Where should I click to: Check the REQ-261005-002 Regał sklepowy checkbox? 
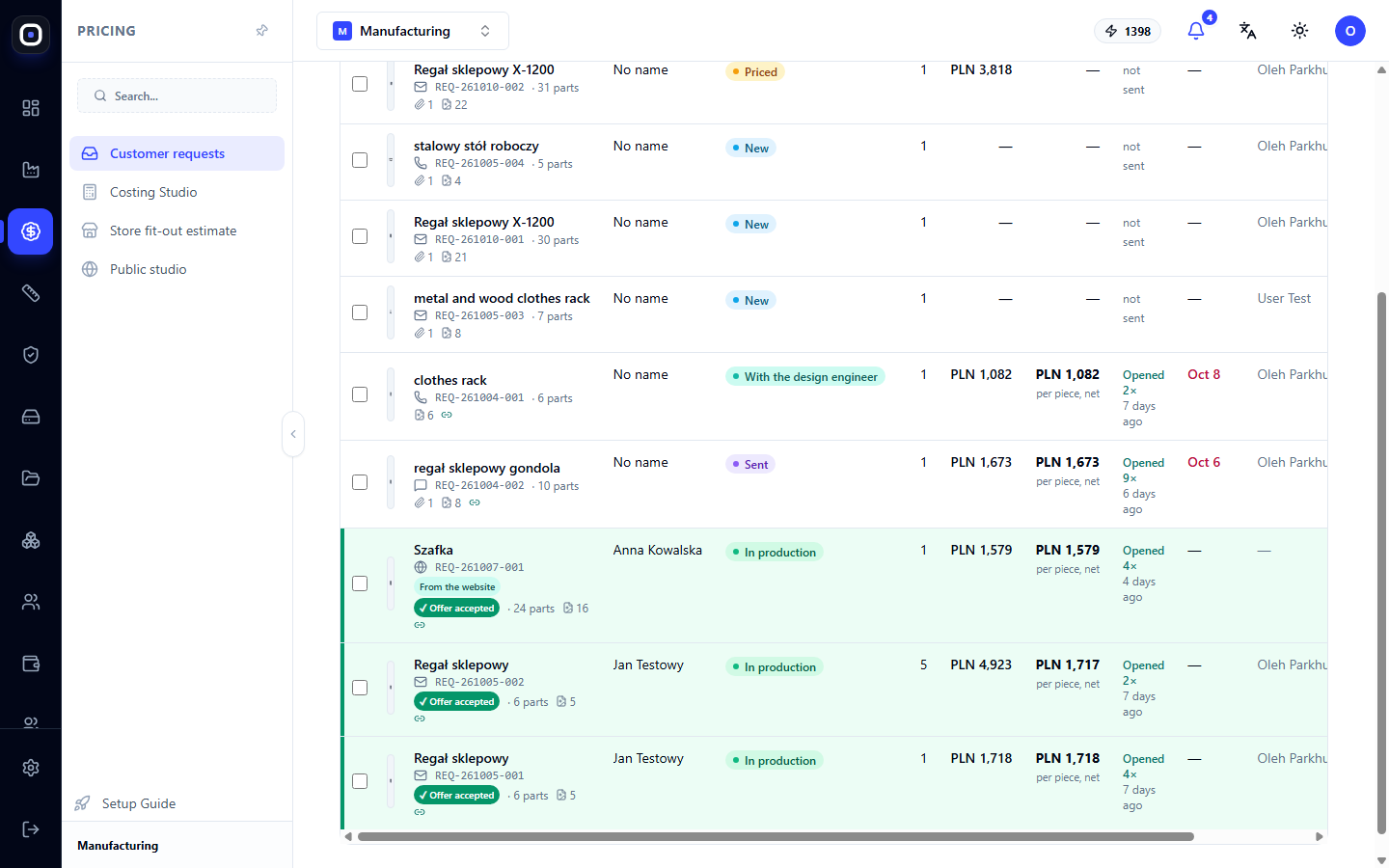[360, 688]
